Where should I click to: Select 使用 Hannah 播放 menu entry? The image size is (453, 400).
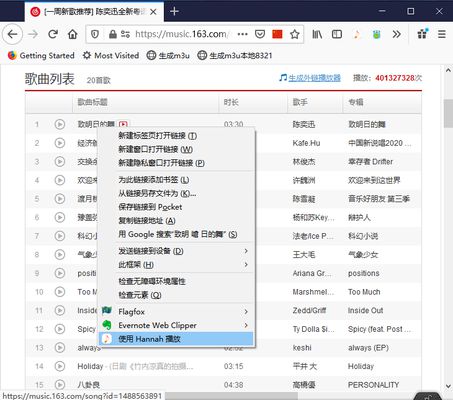click(x=177, y=339)
